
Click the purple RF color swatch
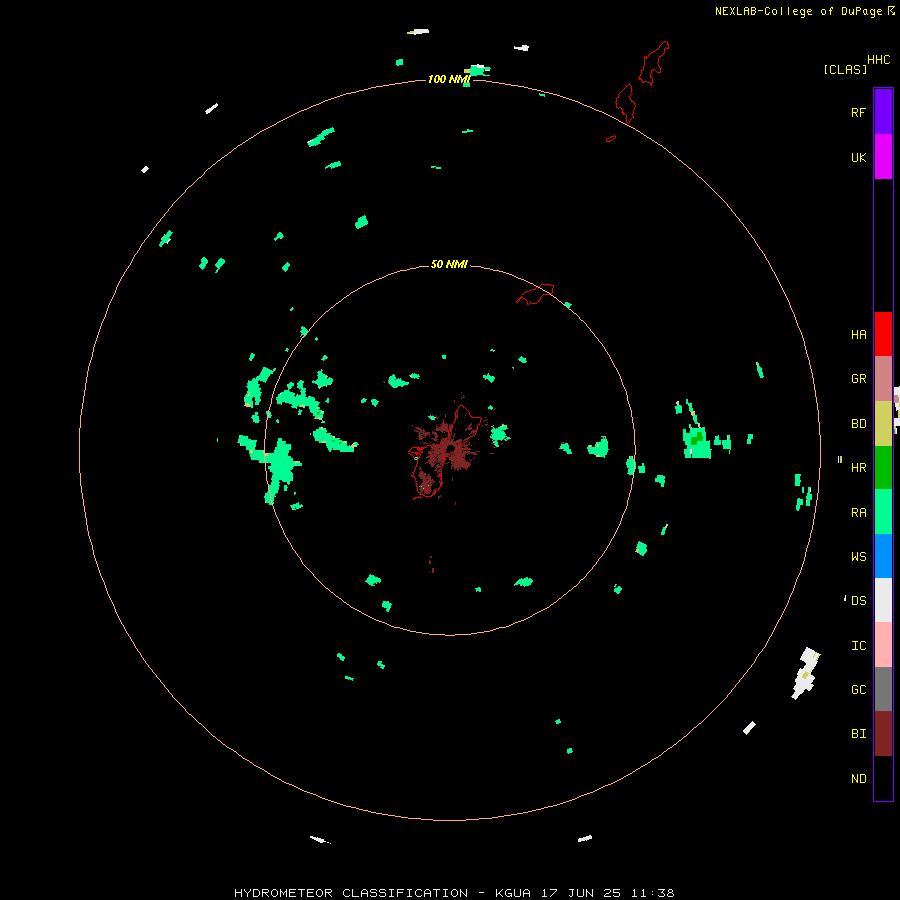point(883,112)
